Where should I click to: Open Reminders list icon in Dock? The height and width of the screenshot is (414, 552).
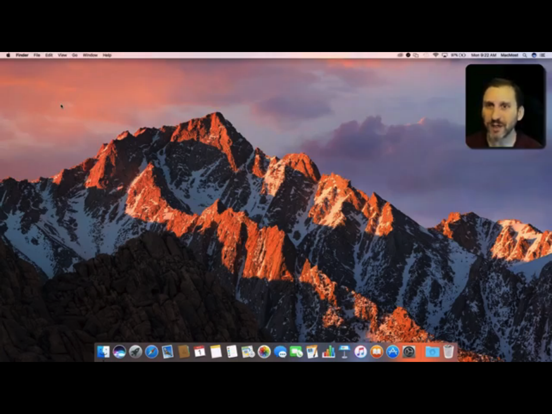232,352
